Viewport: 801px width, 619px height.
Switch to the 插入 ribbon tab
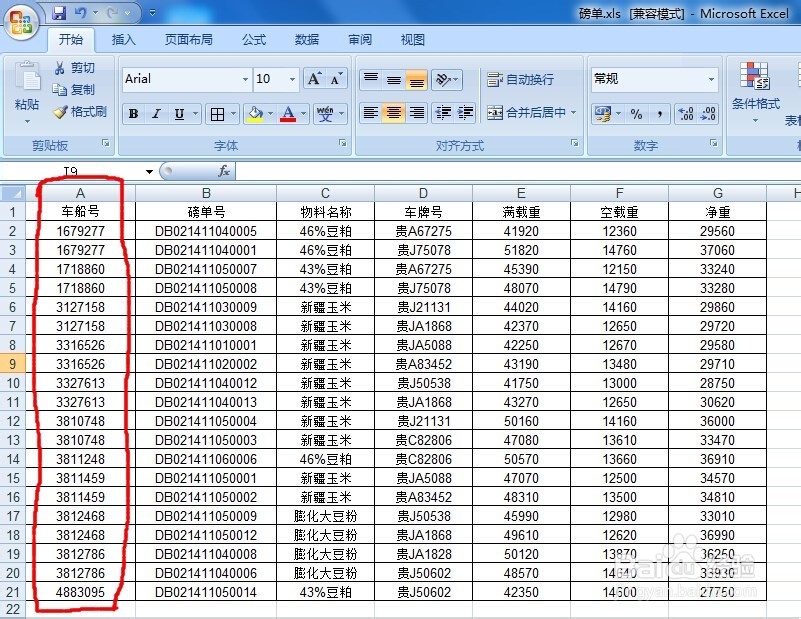click(x=123, y=40)
